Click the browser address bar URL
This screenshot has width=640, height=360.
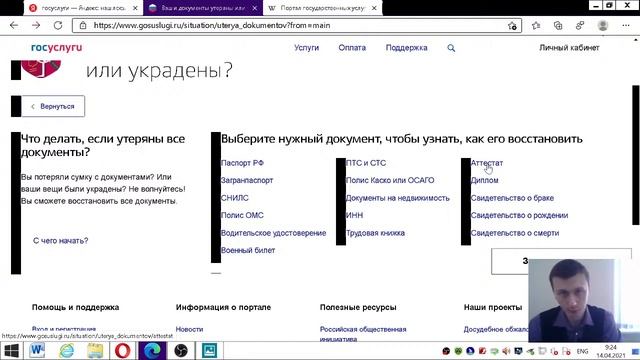click(212, 25)
